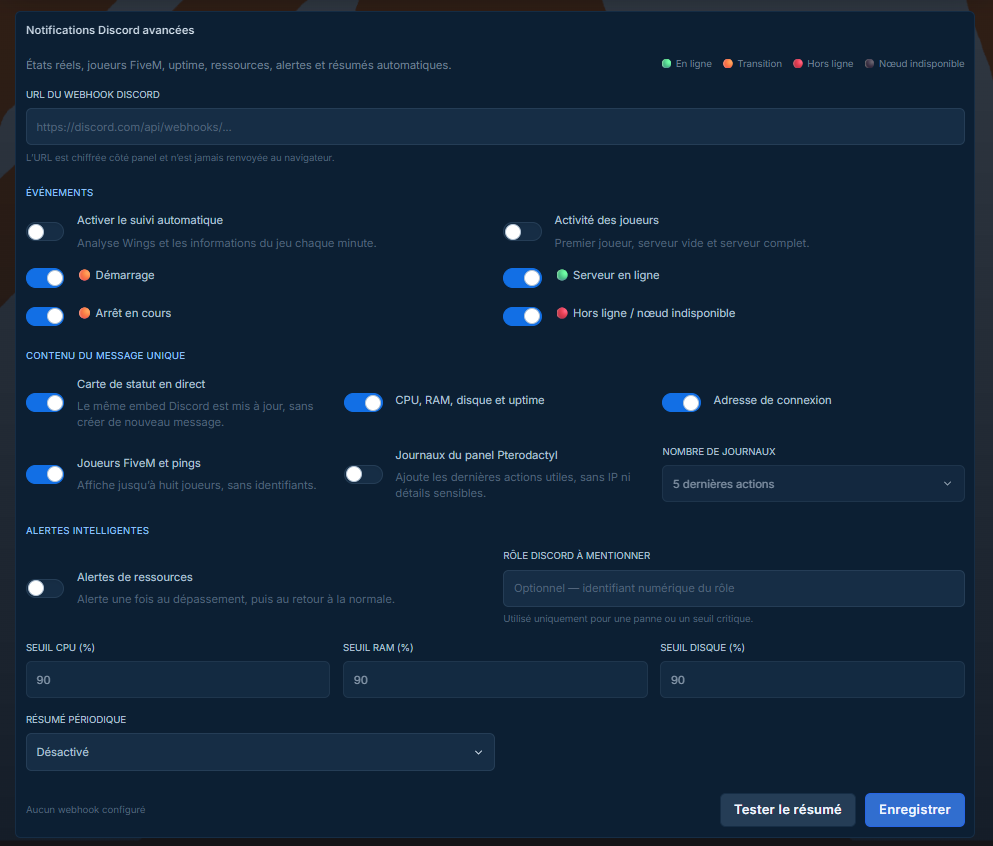
Task: Click the ALERTES INTELLIGENTES heading
Action: pos(87,531)
